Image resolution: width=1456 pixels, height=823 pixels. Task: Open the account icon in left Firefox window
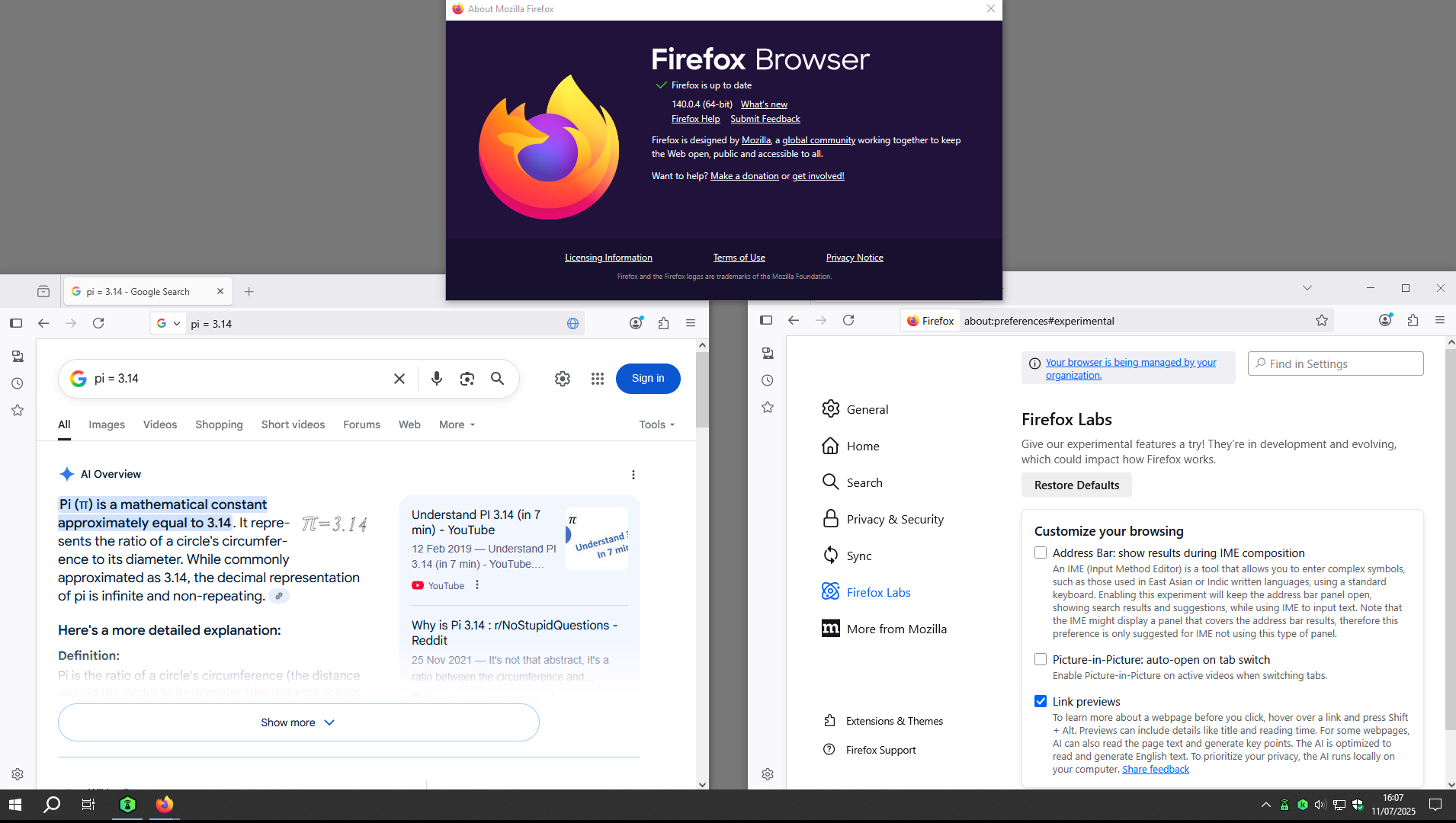[x=636, y=323]
